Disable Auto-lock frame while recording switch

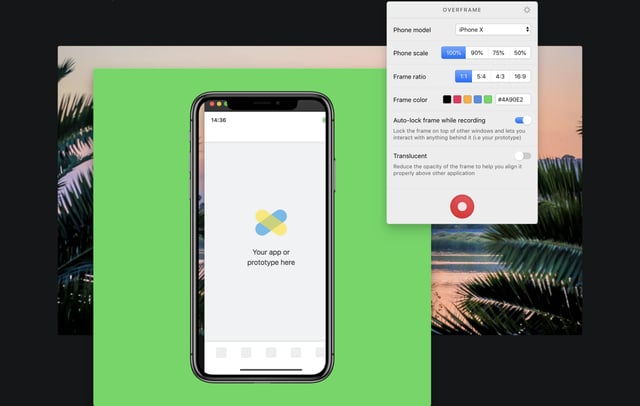click(523, 120)
